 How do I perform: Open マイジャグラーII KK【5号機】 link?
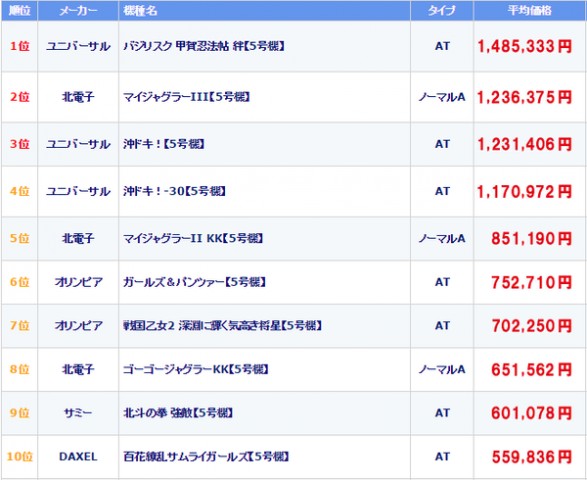point(193,238)
